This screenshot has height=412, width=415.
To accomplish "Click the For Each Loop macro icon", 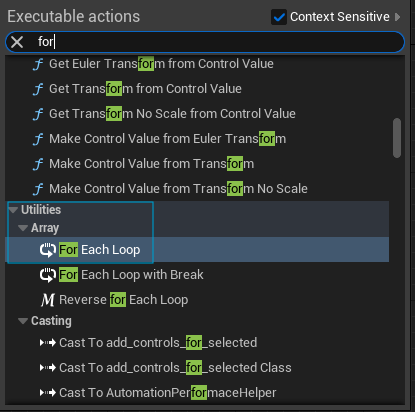I will pyautogui.click(x=48, y=250).
